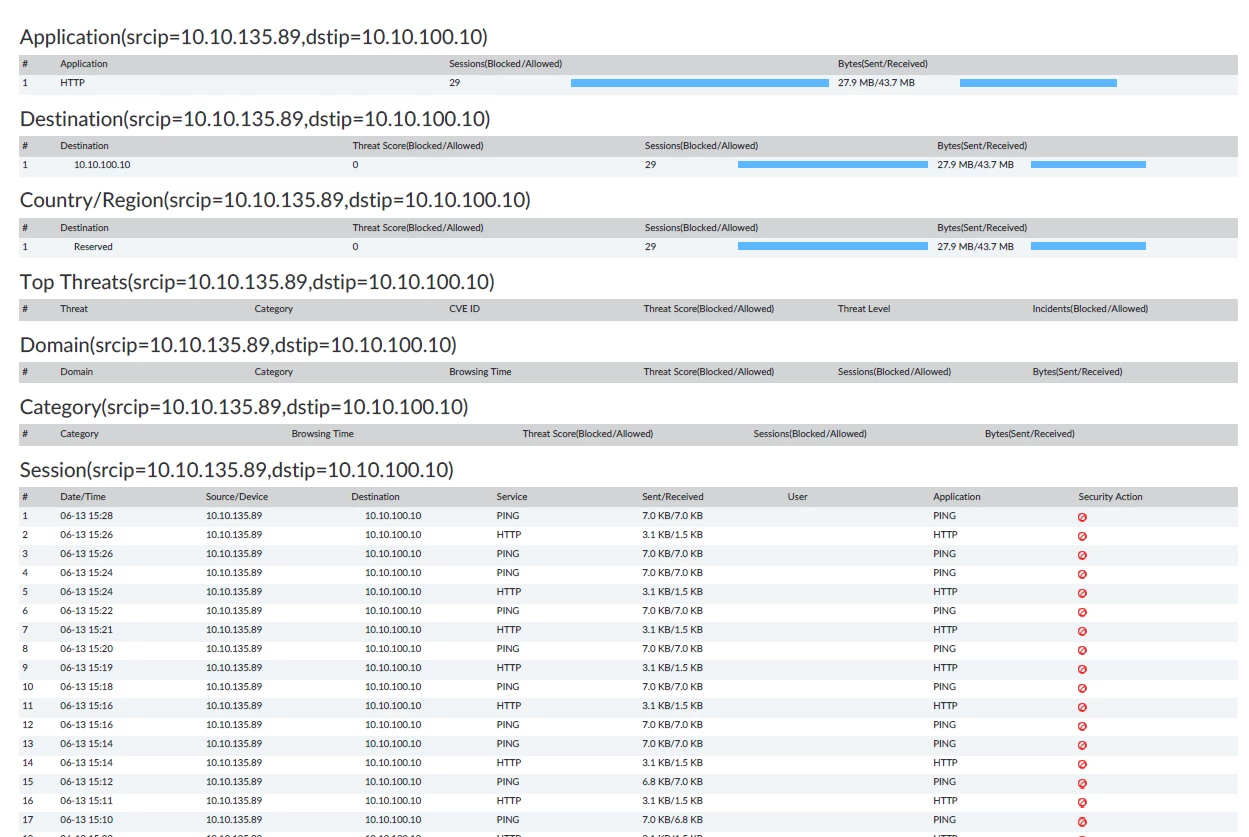The image size is (1249, 837).
Task: Click the Domain section heading
Action: click(x=238, y=345)
